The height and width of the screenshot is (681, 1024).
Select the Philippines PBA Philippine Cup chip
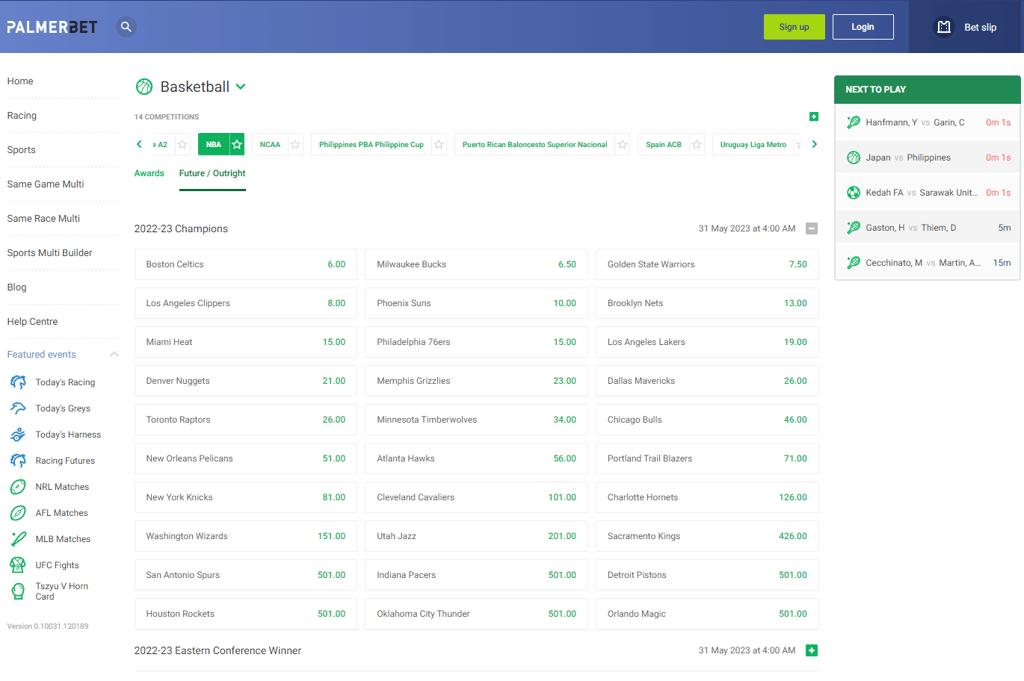[371, 144]
